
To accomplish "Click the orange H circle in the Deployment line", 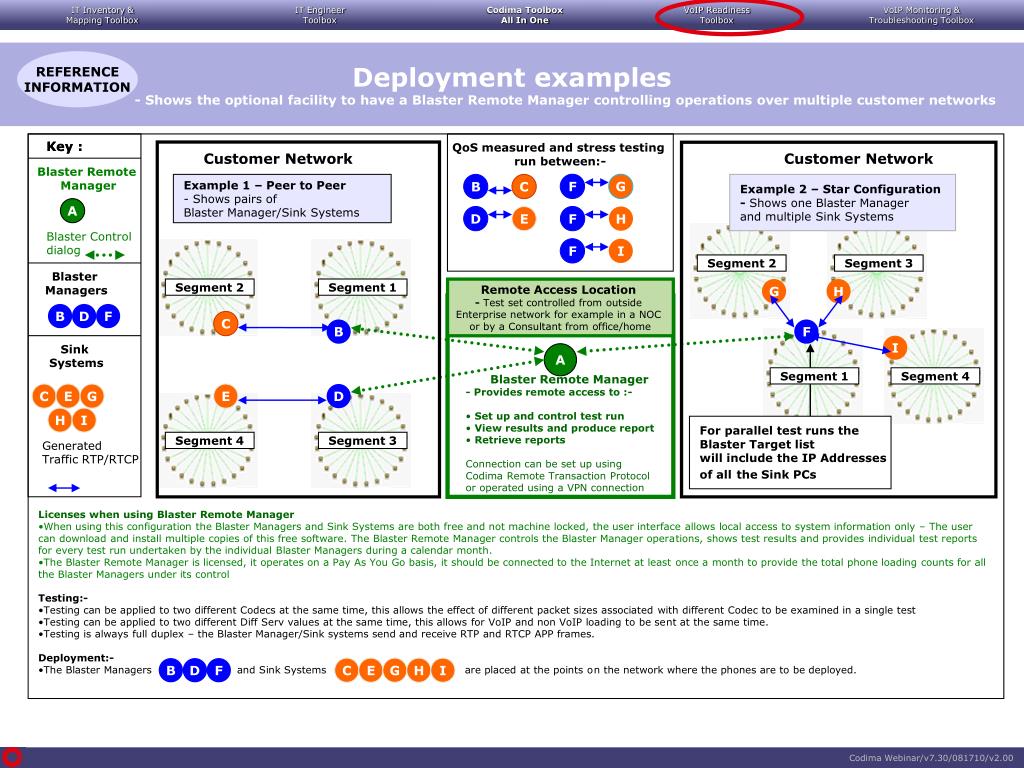I will coord(419,671).
